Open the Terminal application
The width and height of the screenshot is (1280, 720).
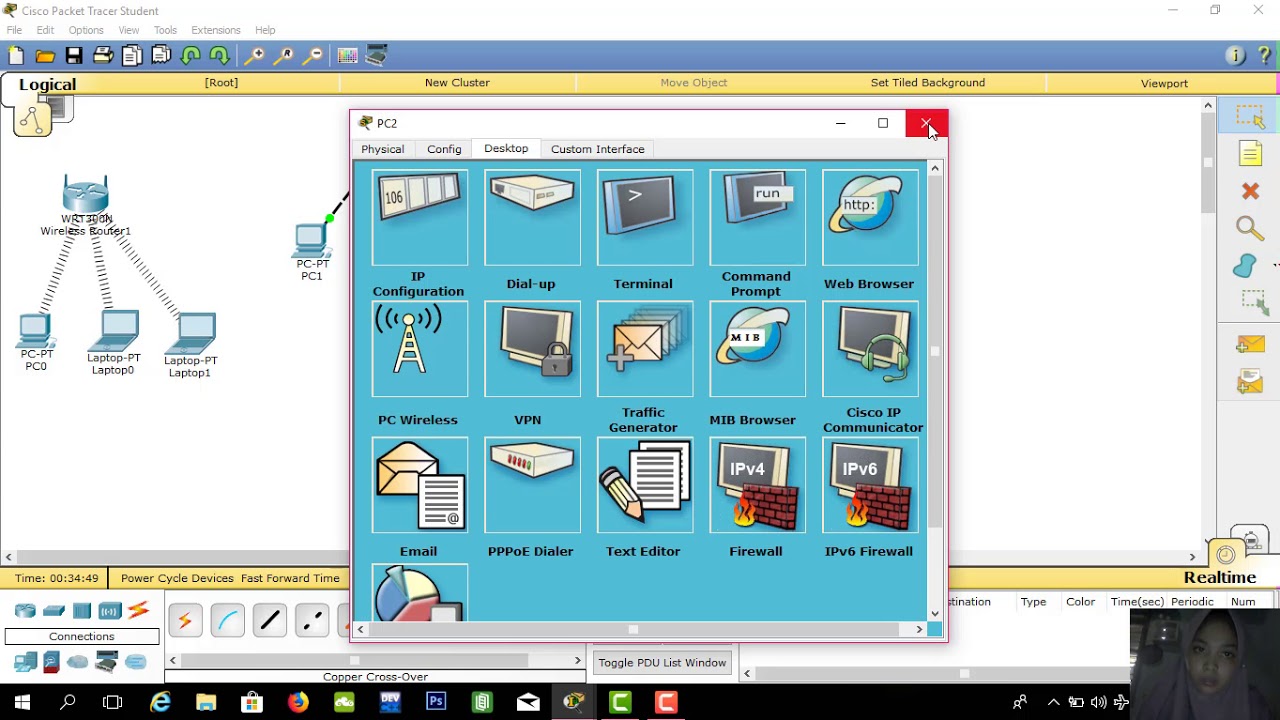pyautogui.click(x=645, y=218)
